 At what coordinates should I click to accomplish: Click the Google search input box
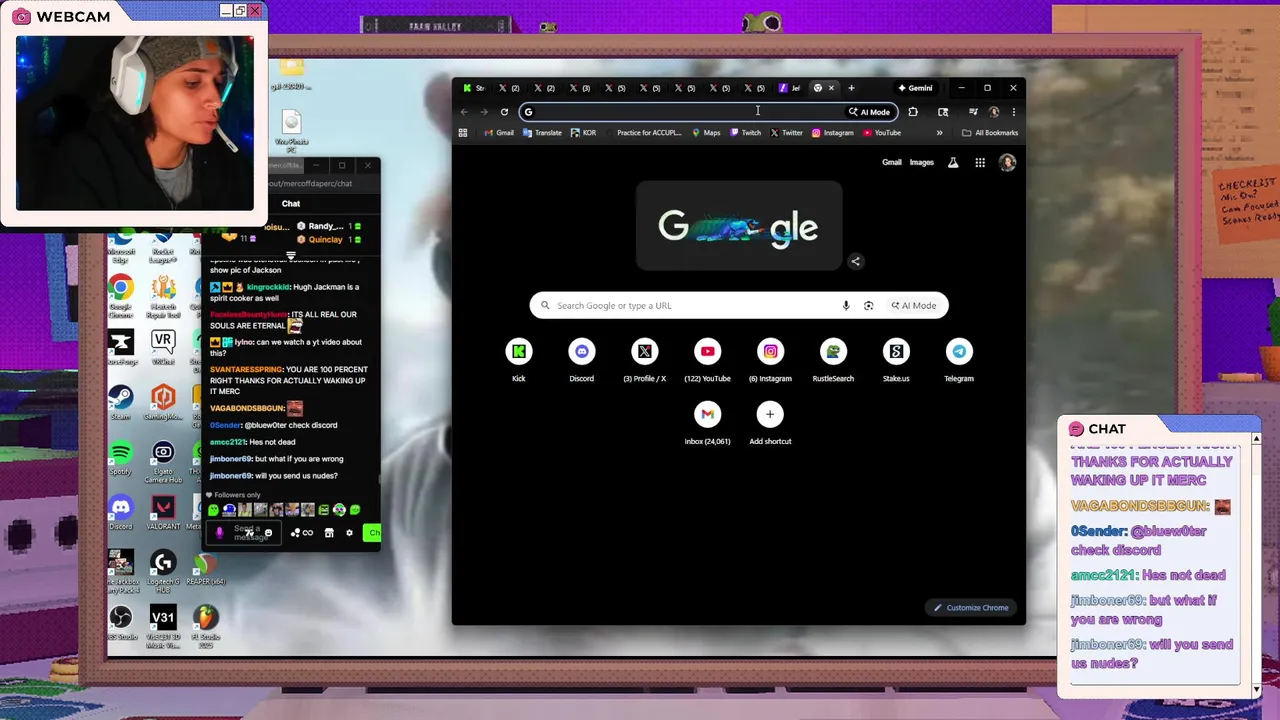click(x=697, y=306)
